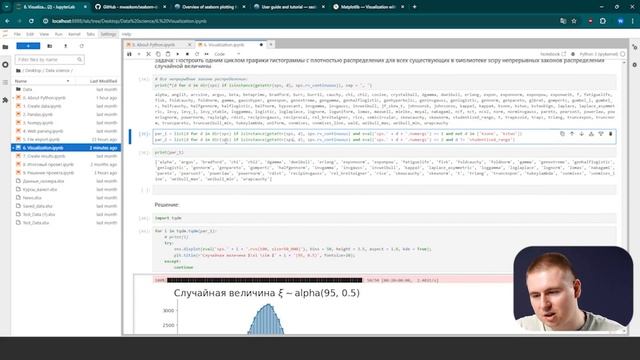Open the Run menu
640x360 pixels.
59,34
